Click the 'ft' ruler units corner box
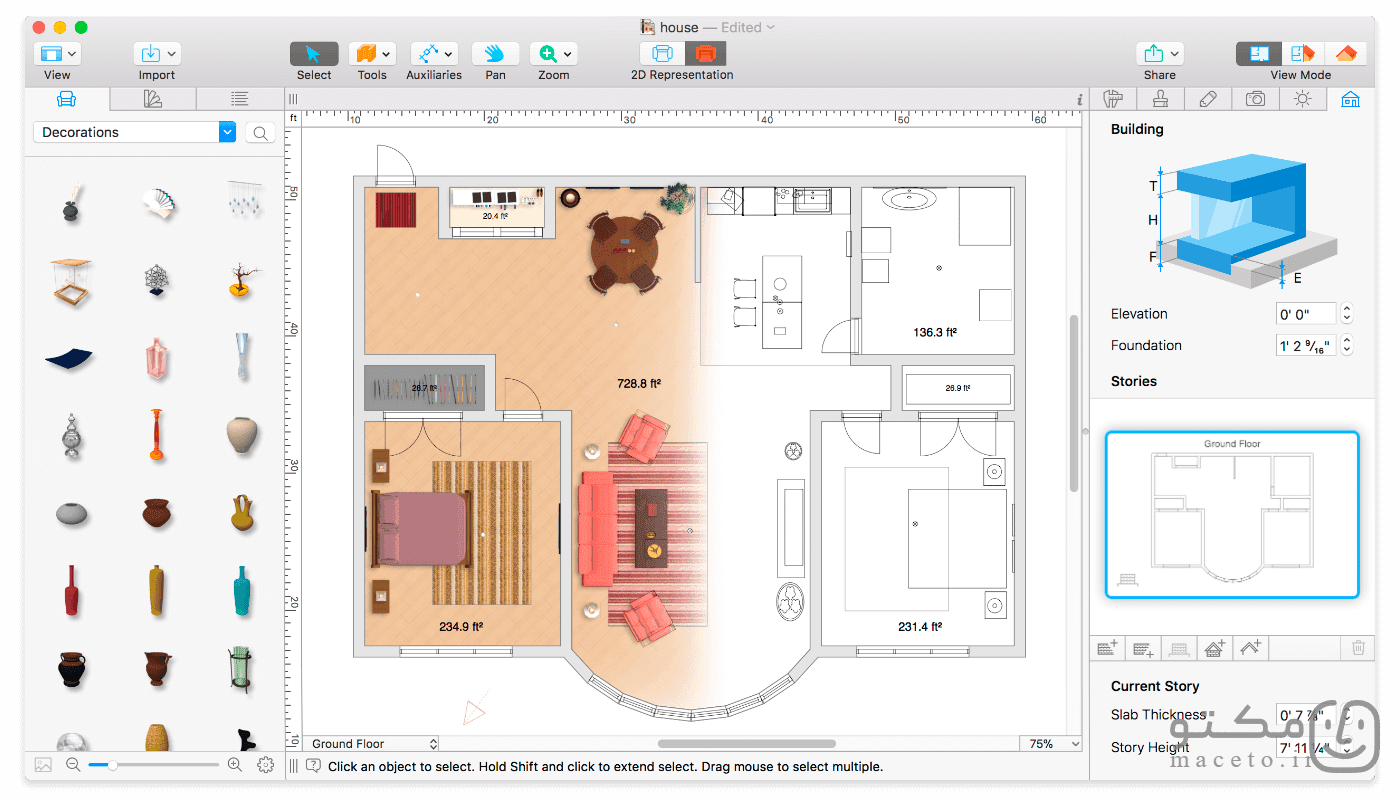Viewport: 1400px width, 800px height. coord(294,118)
